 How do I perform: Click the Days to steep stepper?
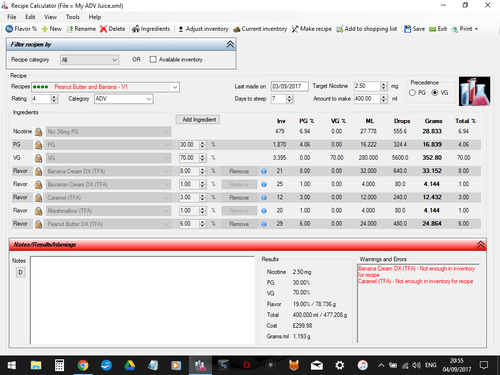[289, 99]
